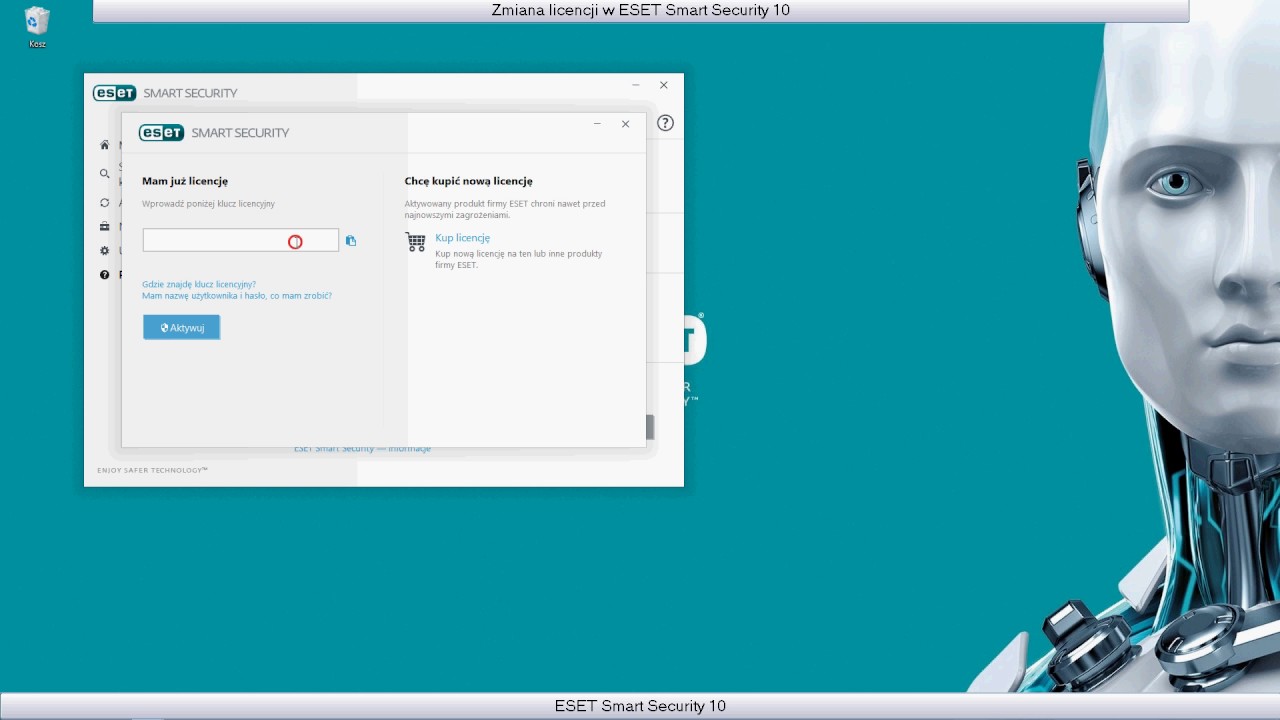Open 'Mam nazwę użytkownika i hasło, co mam zrobić?' link
Screen dimensions: 1280x720
(237, 296)
